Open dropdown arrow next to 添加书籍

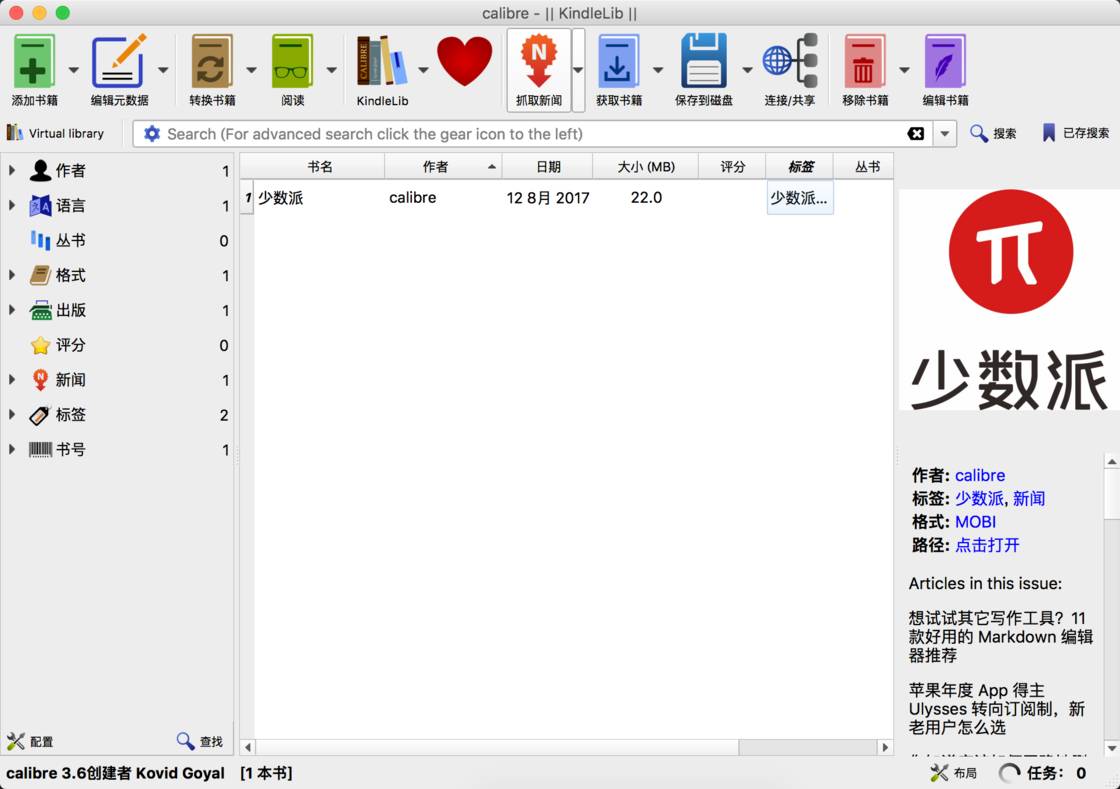coord(74,70)
